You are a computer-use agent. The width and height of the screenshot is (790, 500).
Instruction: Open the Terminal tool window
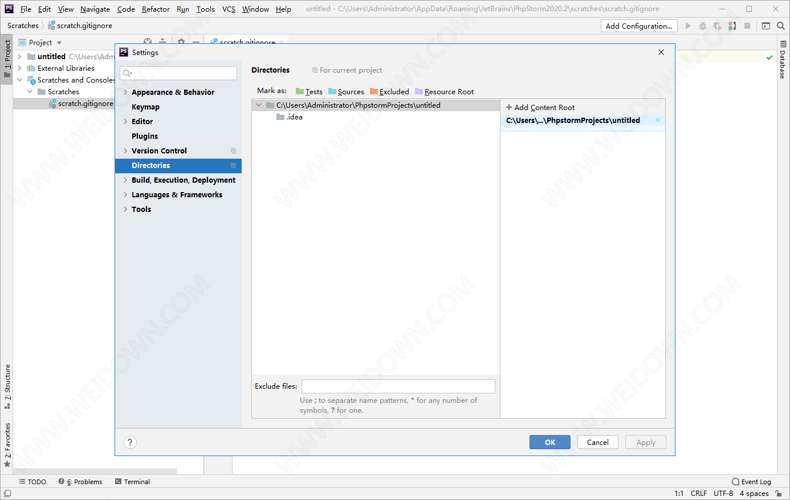[133, 481]
